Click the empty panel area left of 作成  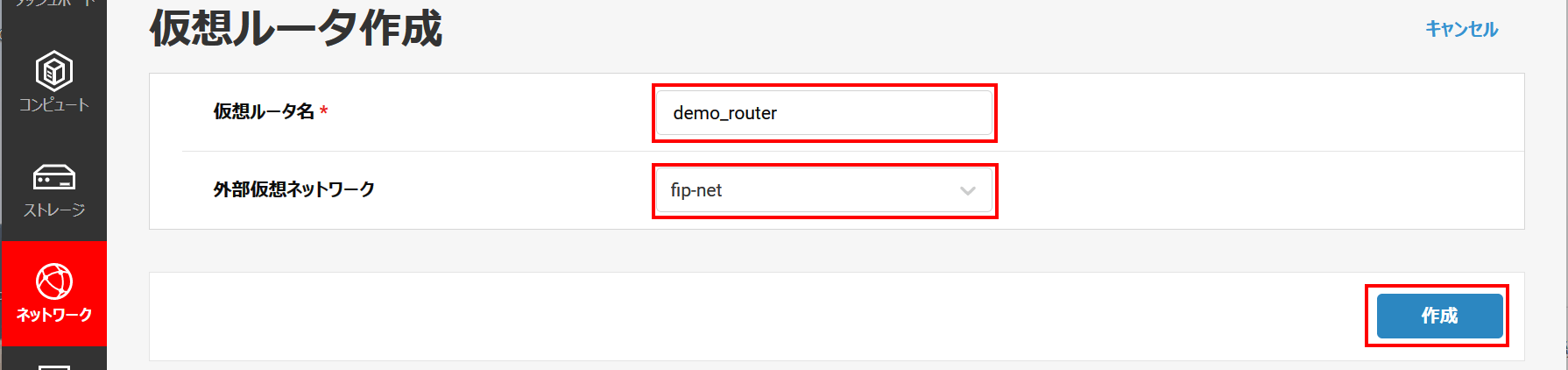pyautogui.click(x=753, y=316)
